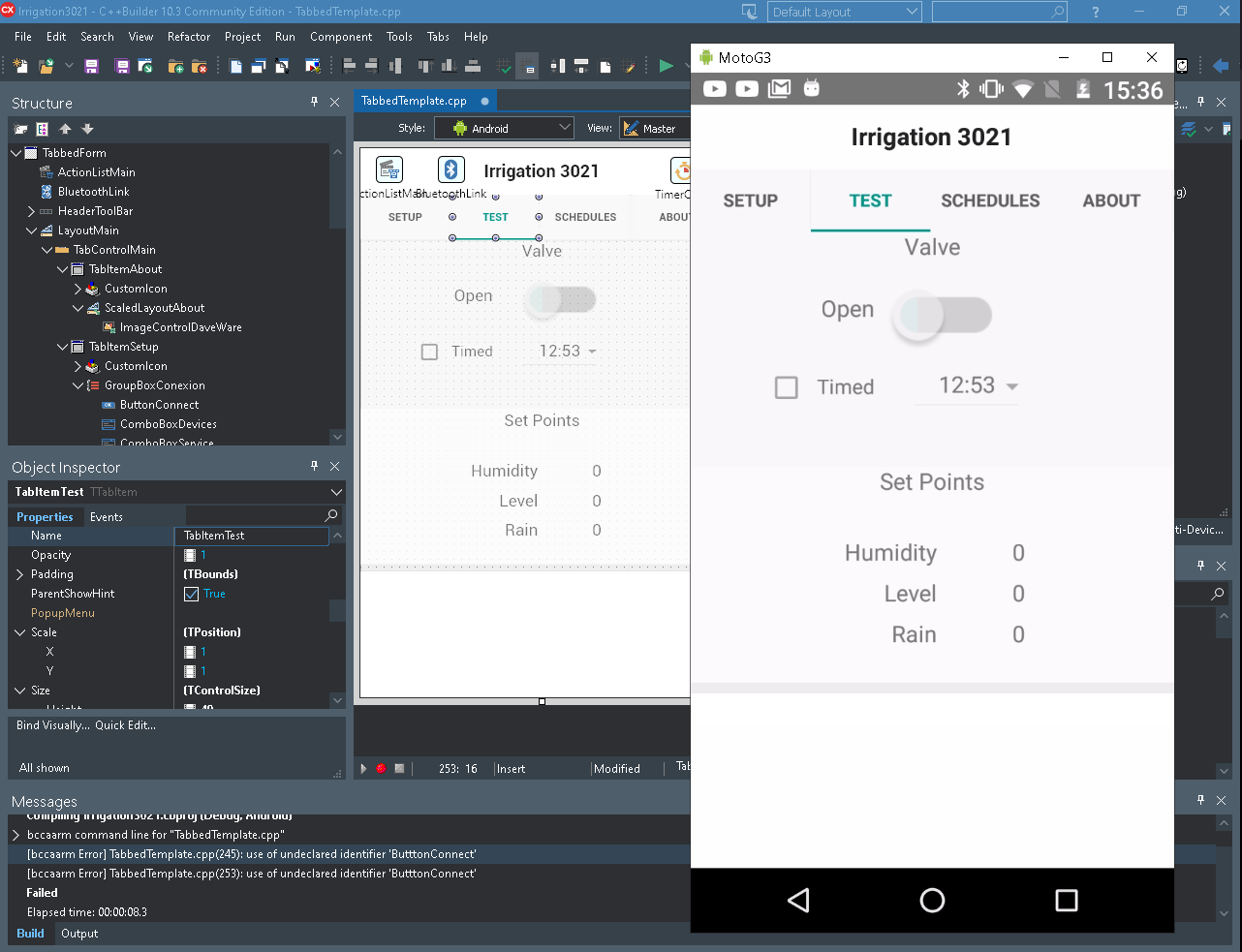Click the Android home navigation button
The width and height of the screenshot is (1242, 952).
pyautogui.click(x=932, y=901)
